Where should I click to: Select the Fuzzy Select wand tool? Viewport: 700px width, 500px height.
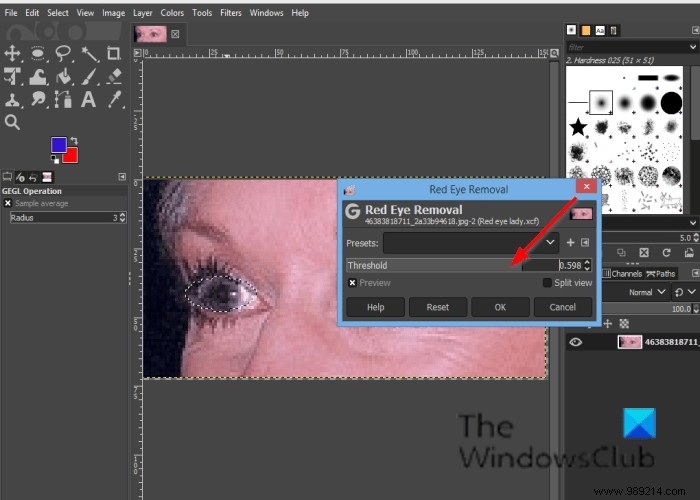90,54
